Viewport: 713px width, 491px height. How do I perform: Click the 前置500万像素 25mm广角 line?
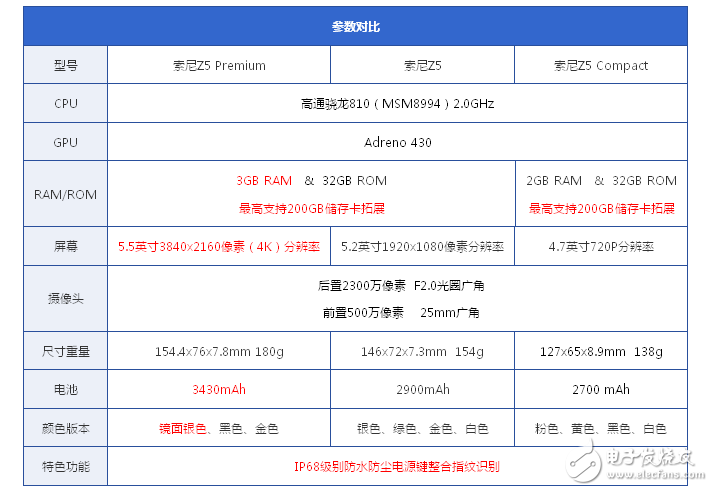401,313
